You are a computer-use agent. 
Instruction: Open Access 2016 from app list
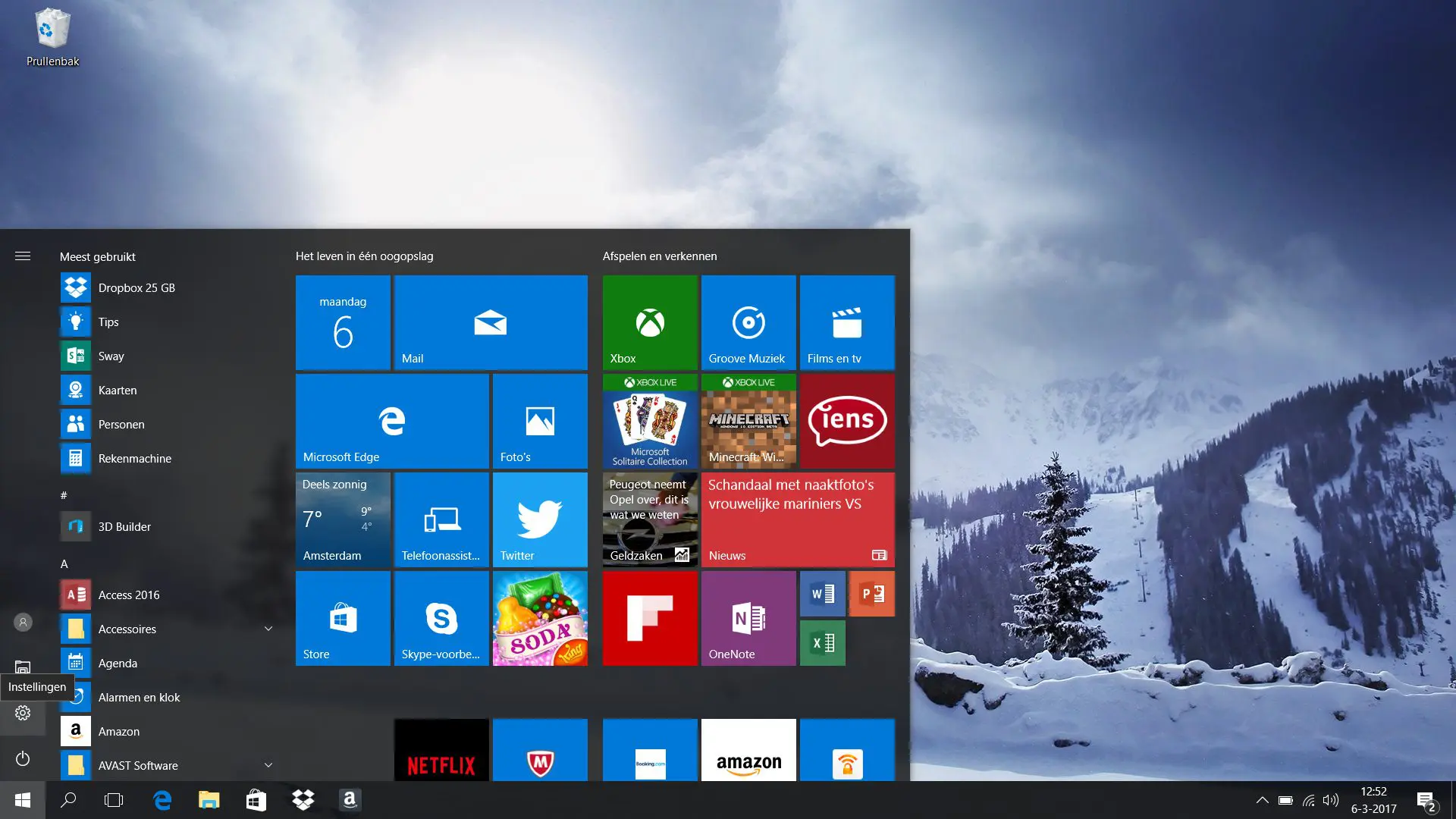tap(167, 595)
